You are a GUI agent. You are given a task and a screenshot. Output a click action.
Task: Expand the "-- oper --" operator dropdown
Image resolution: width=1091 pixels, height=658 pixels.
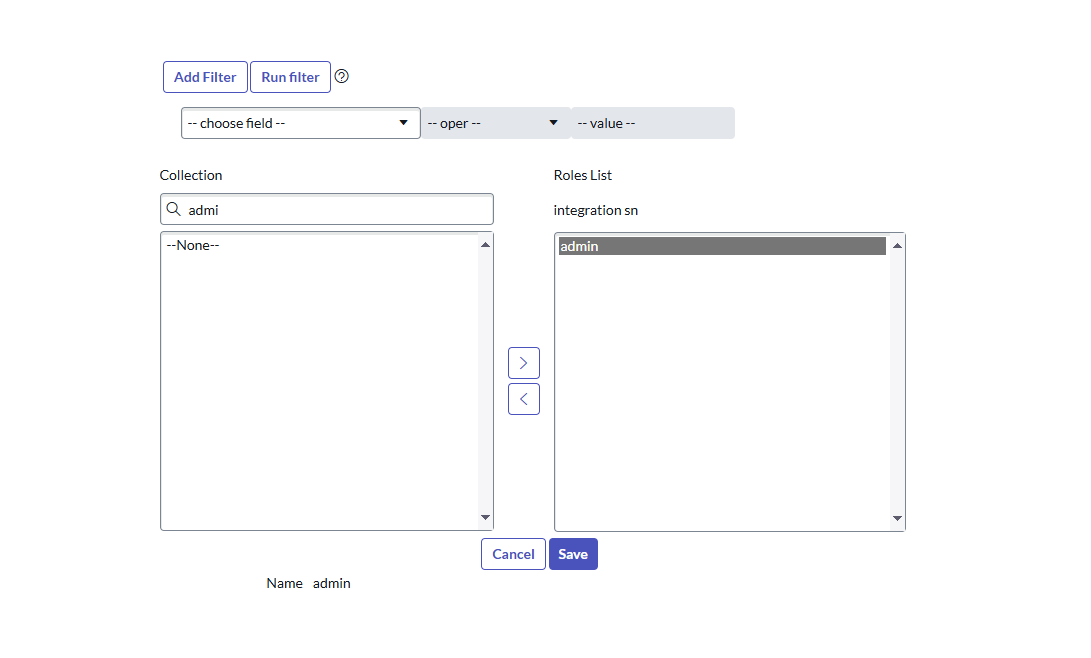point(494,123)
